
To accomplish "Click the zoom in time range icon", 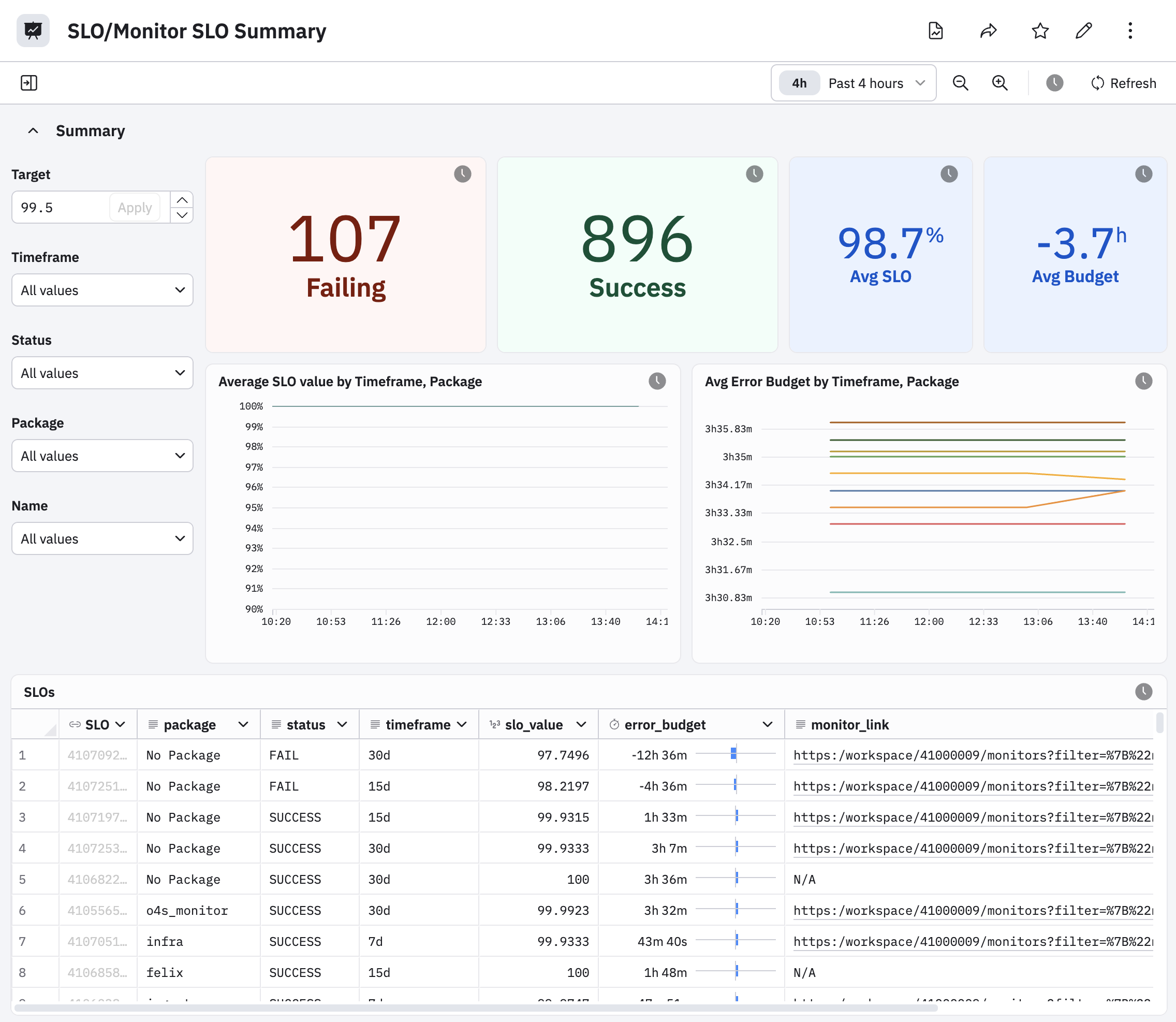I will click(x=1000, y=83).
